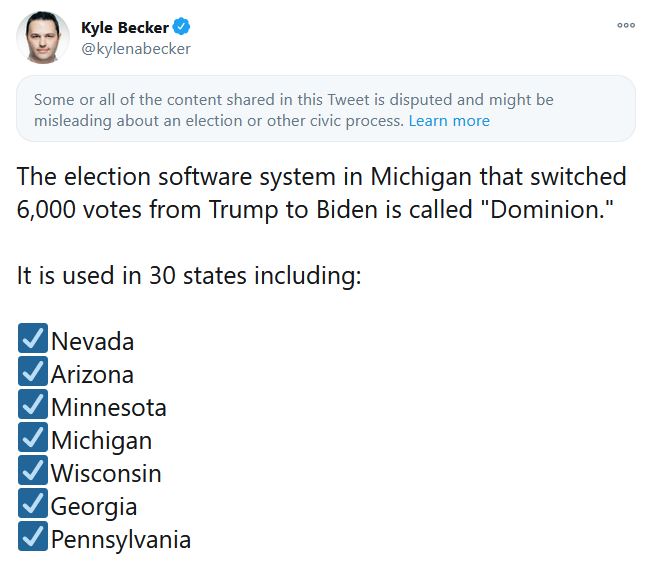
Task: Click the word Pennsylvania in the list
Action: pos(121,540)
